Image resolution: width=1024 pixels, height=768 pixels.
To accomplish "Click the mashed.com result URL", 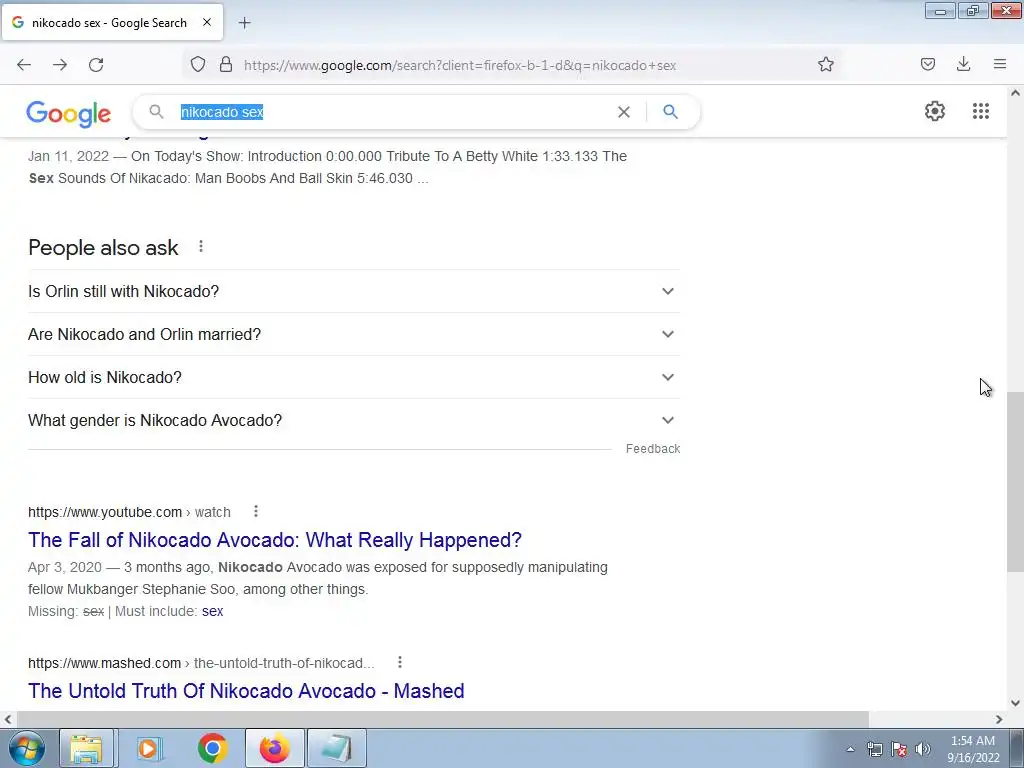I will coord(201,663).
